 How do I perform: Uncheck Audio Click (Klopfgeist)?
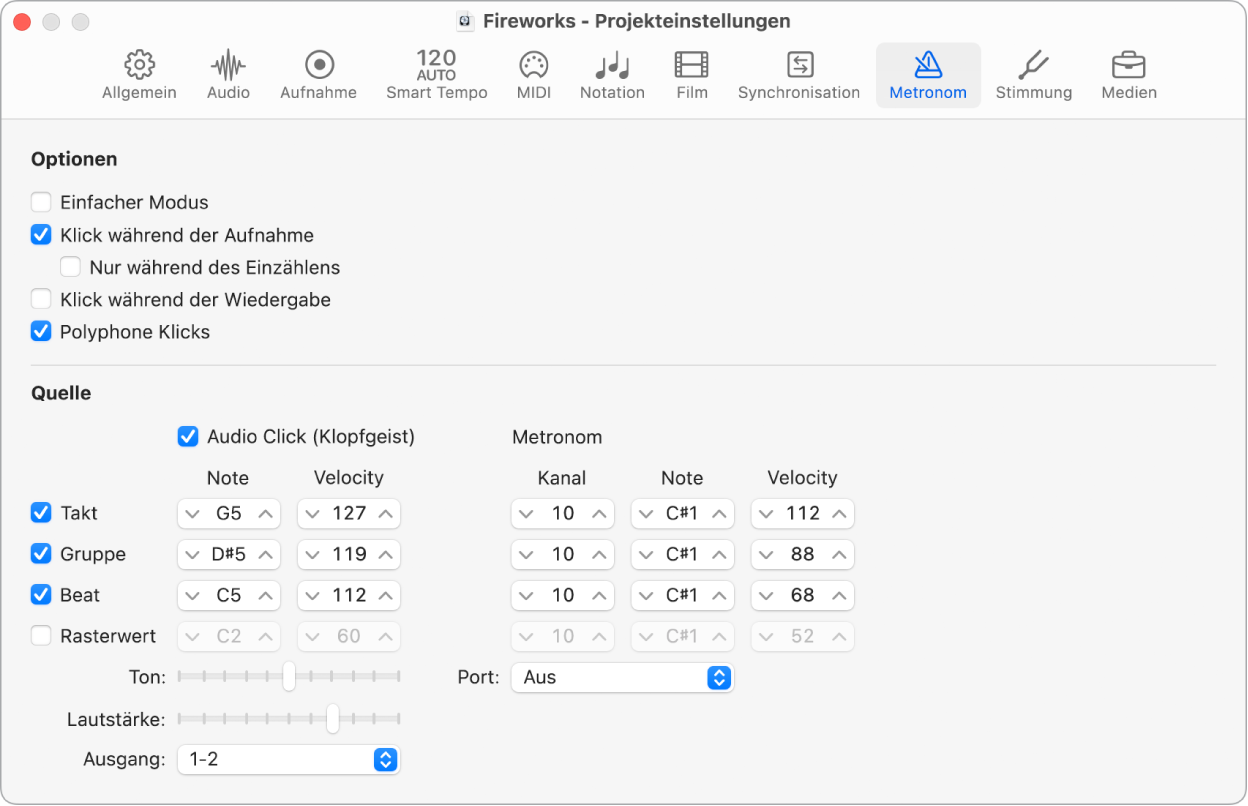[188, 437]
